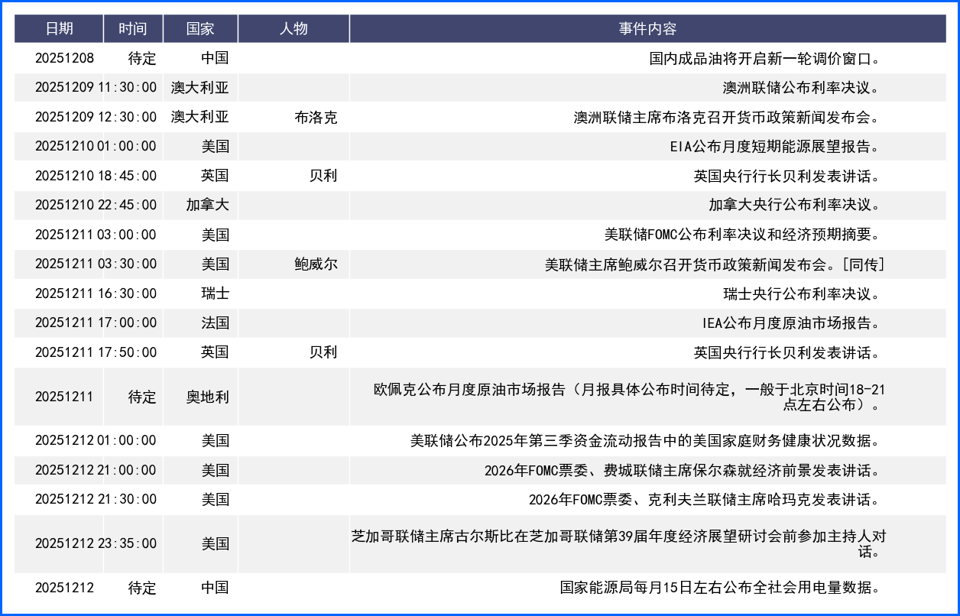The width and height of the screenshot is (960, 616).
Task: Click the 人物 column header
Action: [291, 28]
